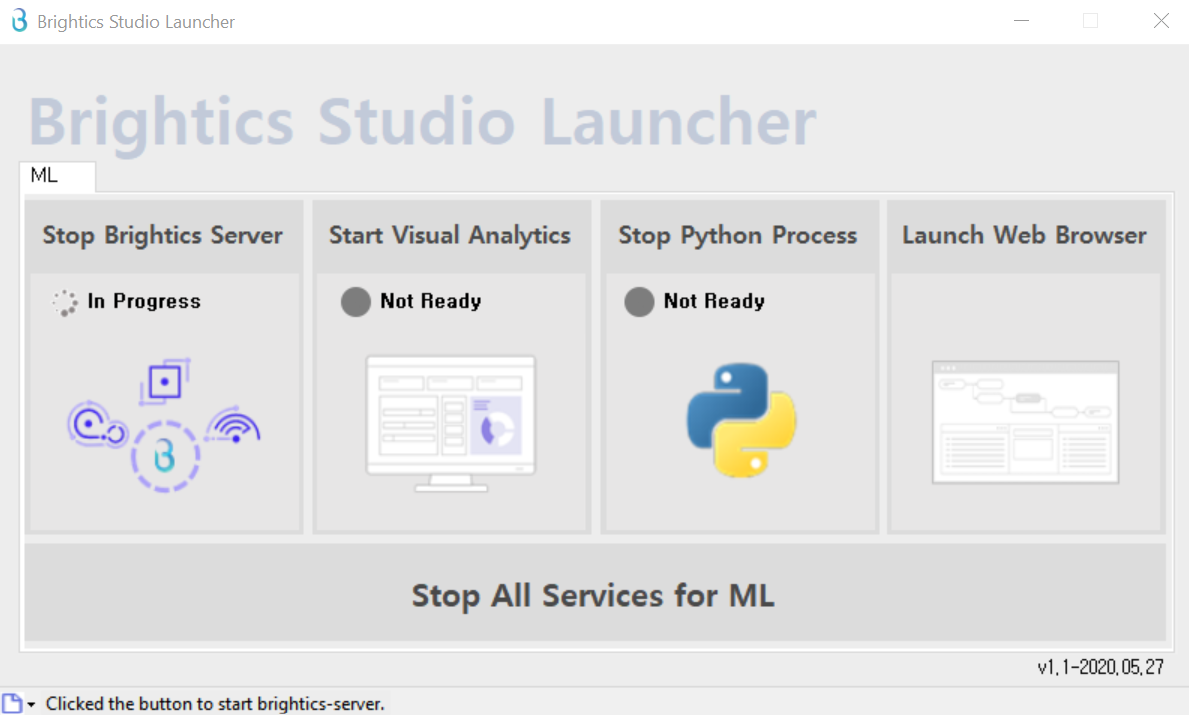The width and height of the screenshot is (1189, 715).
Task: Click the Brightics logo in title bar
Action: click(x=20, y=20)
